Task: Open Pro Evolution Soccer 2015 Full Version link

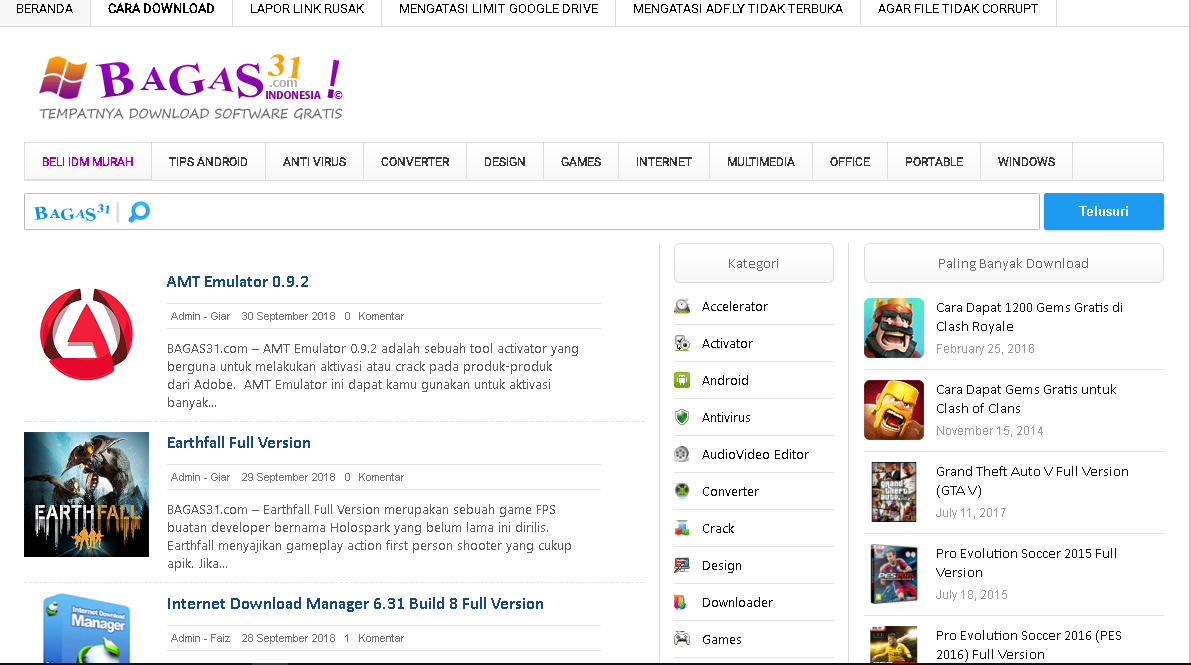Action: (x=1026, y=563)
